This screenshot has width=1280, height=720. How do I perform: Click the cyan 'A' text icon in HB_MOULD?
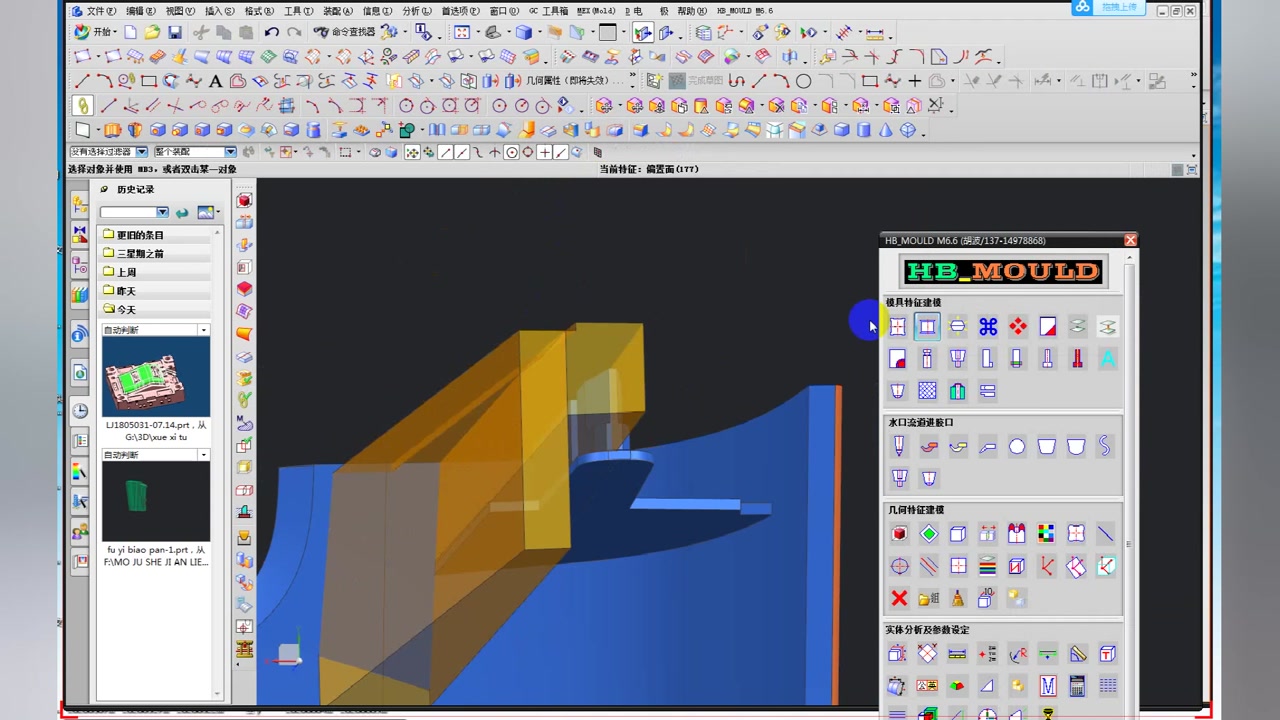pos(1108,359)
